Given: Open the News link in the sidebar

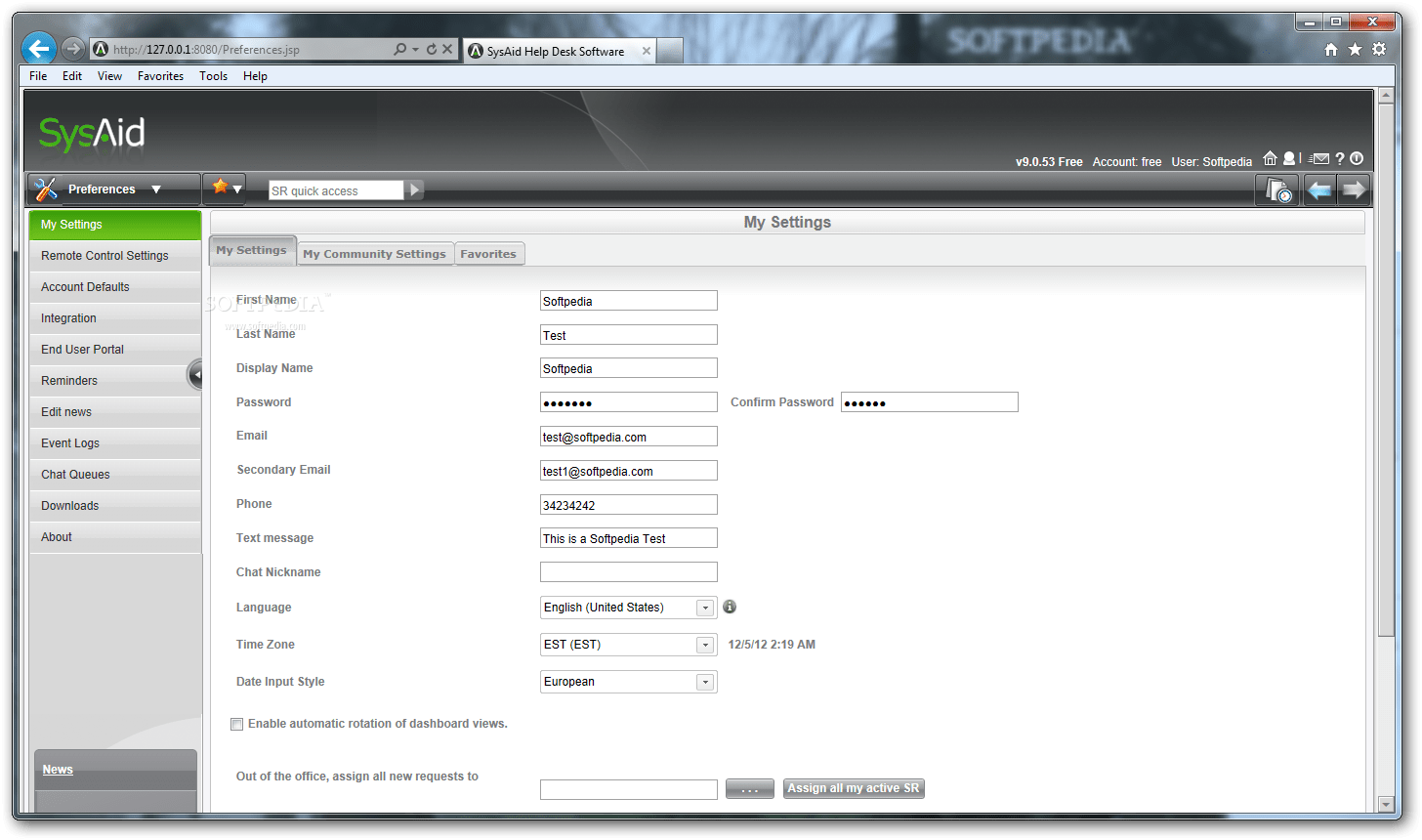Looking at the screenshot, I should pos(57,770).
